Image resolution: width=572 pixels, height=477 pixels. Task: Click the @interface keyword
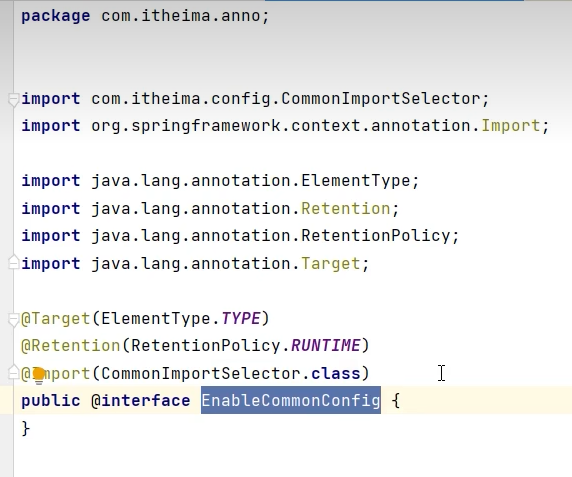pyautogui.click(x=140, y=401)
